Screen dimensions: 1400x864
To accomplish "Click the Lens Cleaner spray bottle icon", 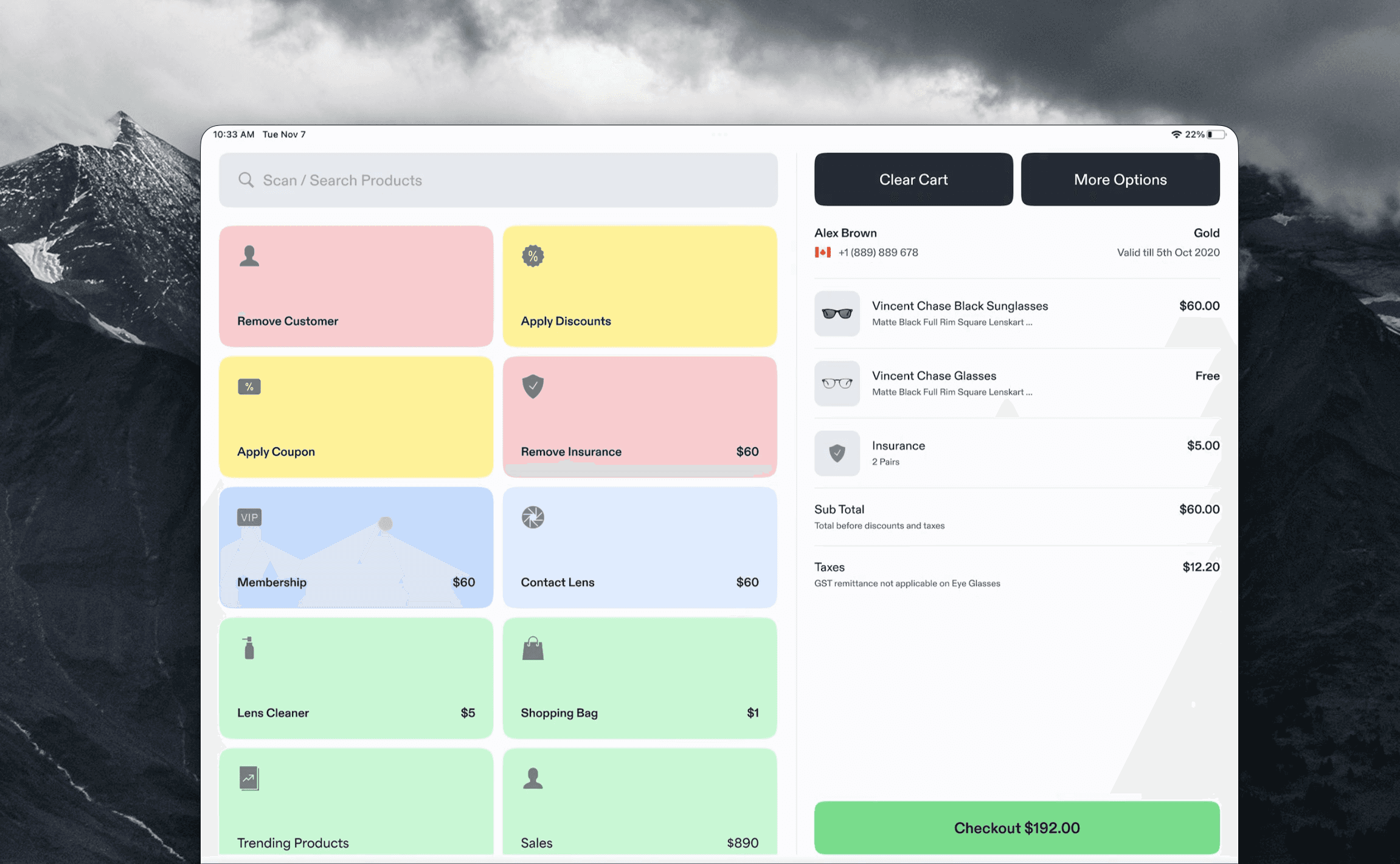I will (249, 648).
